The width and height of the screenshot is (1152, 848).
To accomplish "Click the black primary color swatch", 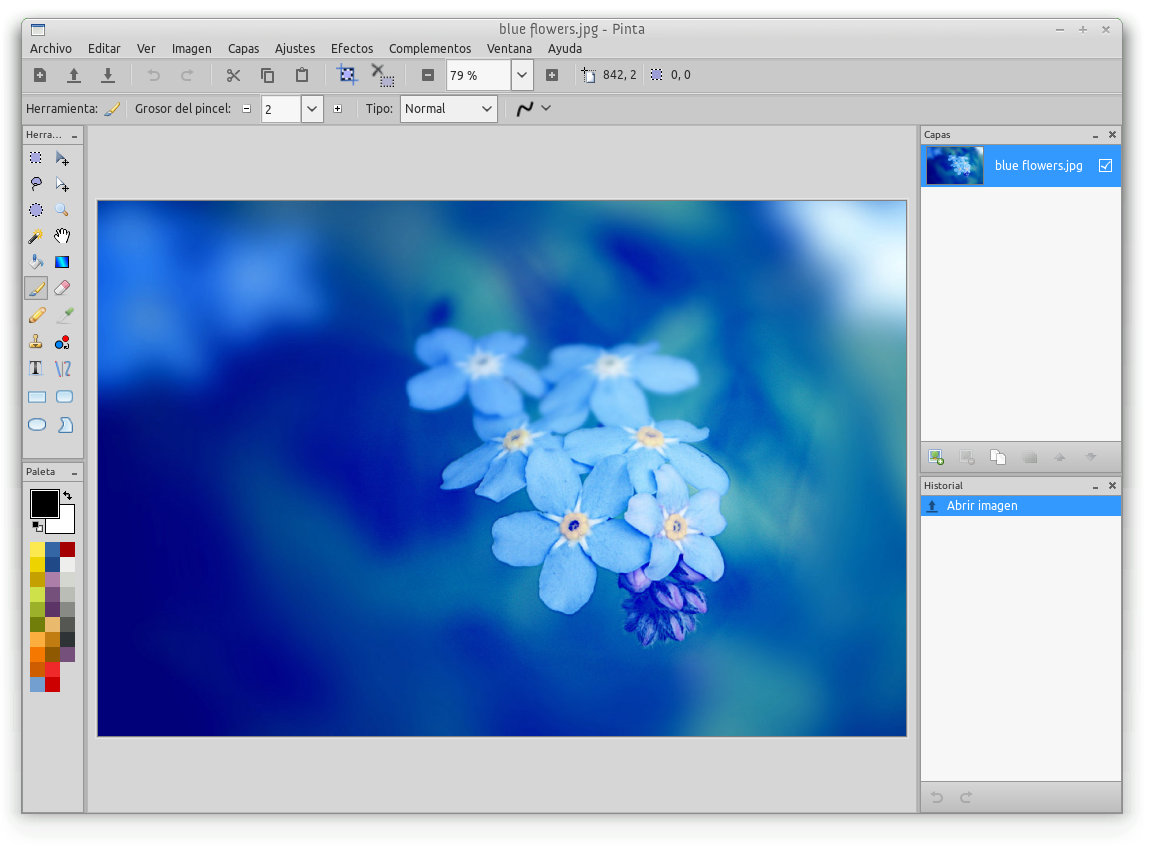I will (x=44, y=504).
